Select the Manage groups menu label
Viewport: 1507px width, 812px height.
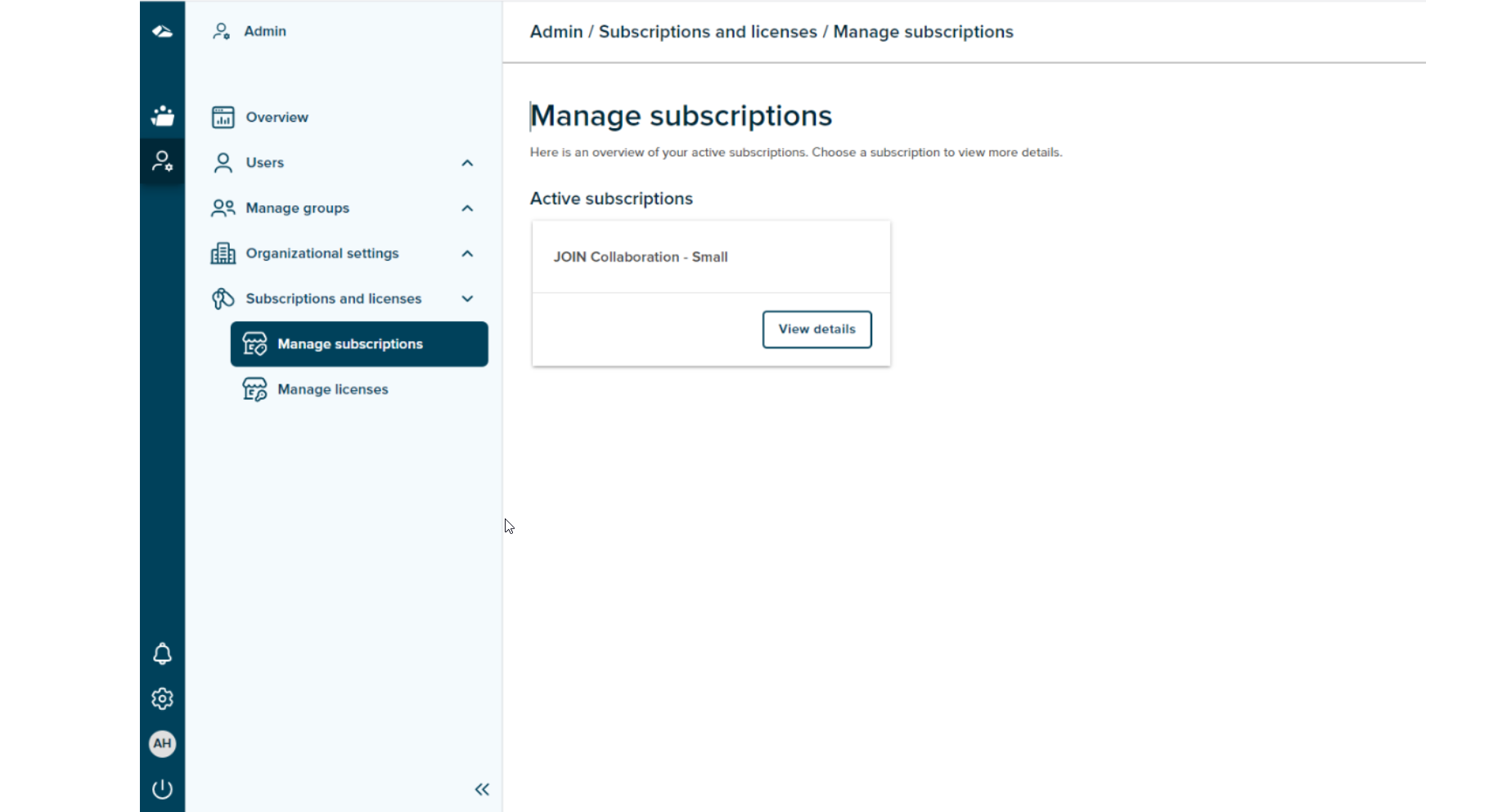click(297, 208)
